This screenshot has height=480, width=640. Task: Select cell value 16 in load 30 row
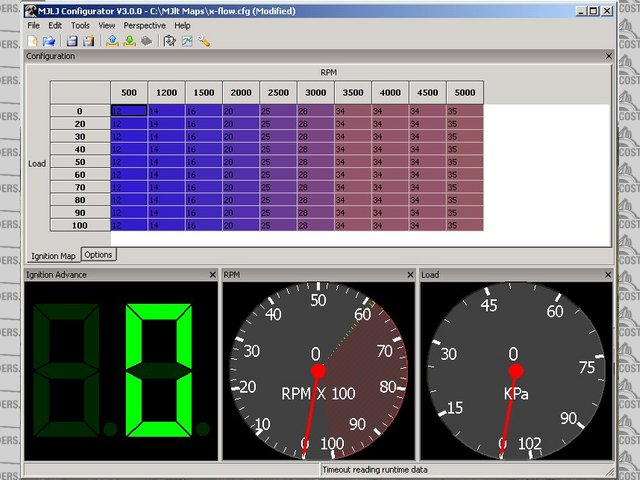[204, 136]
